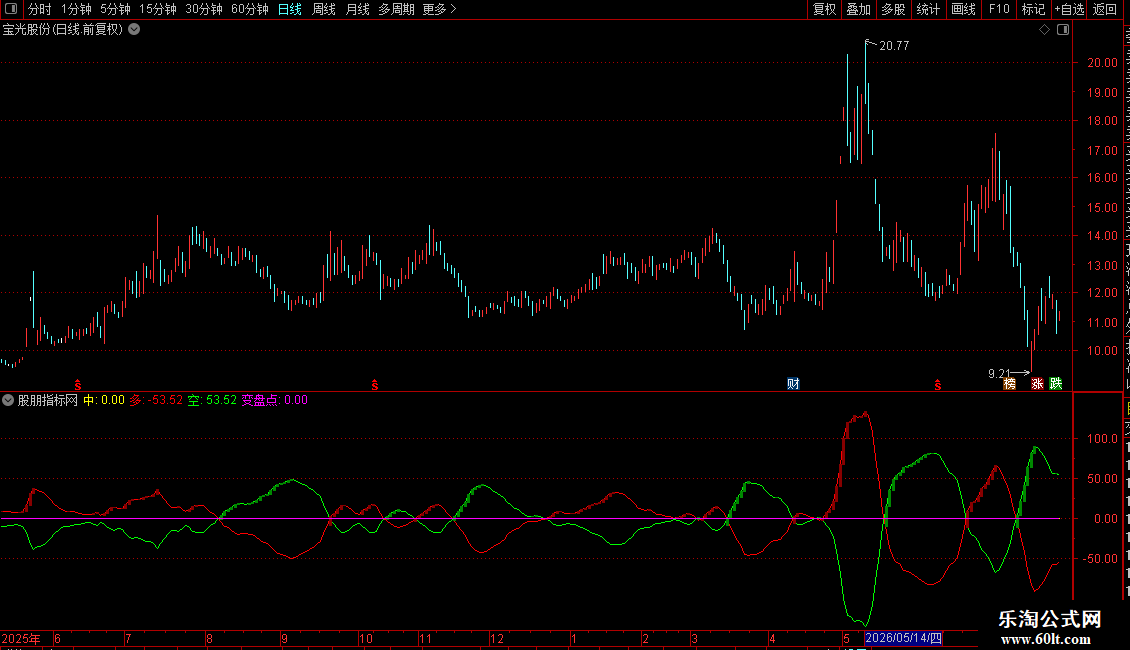Click the 多: -53.52 indicator value

click(156, 400)
